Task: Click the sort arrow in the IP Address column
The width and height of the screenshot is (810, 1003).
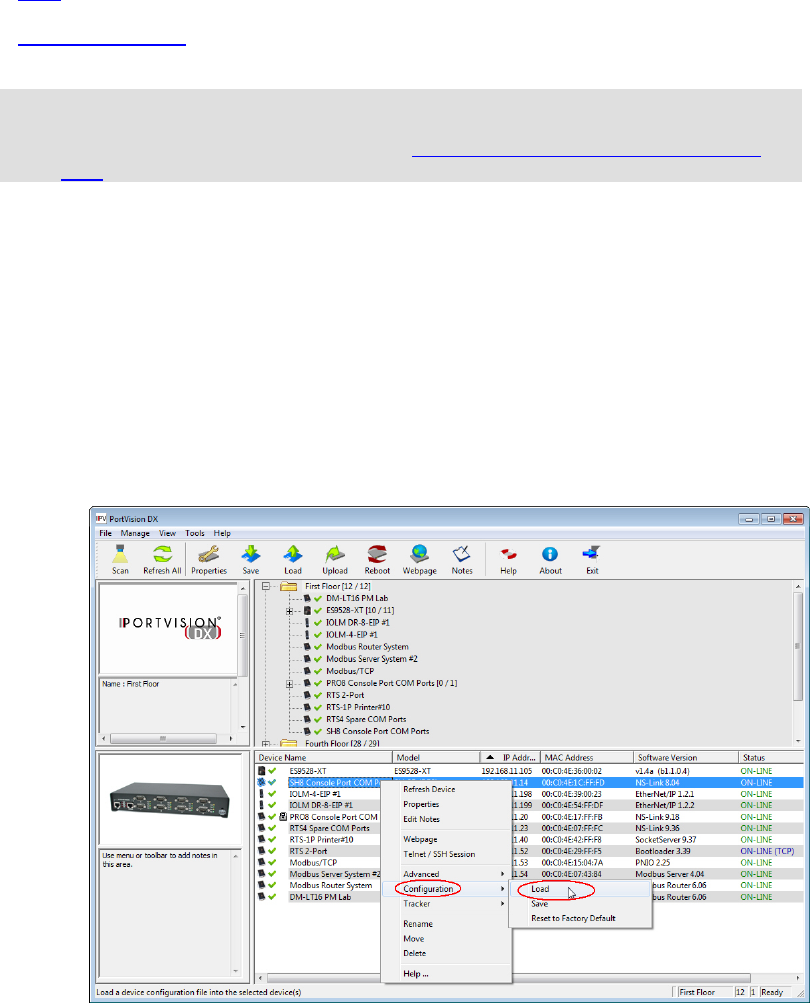Action: (490, 757)
